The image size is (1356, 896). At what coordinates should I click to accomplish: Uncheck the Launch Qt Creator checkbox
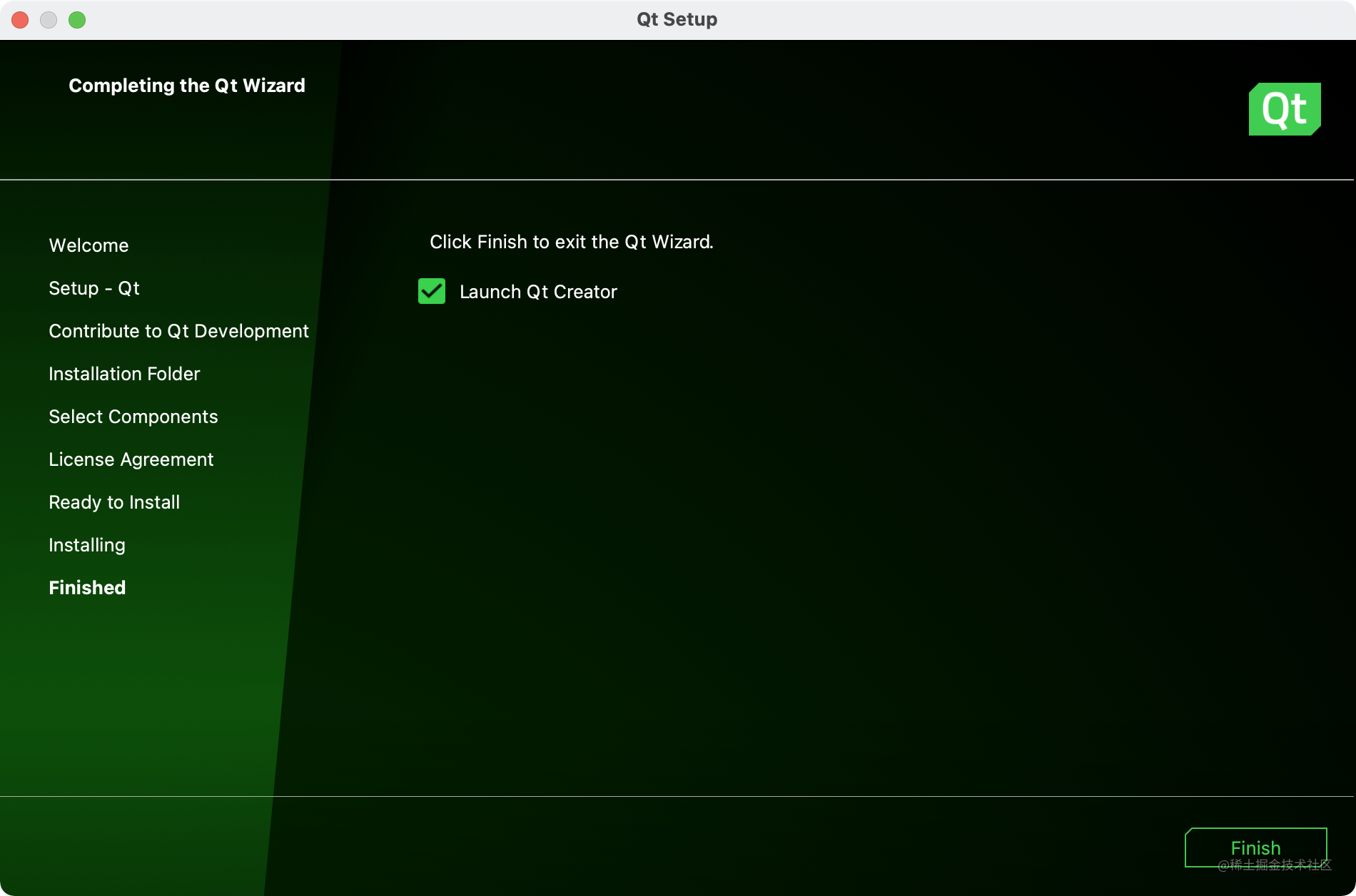[x=432, y=291]
